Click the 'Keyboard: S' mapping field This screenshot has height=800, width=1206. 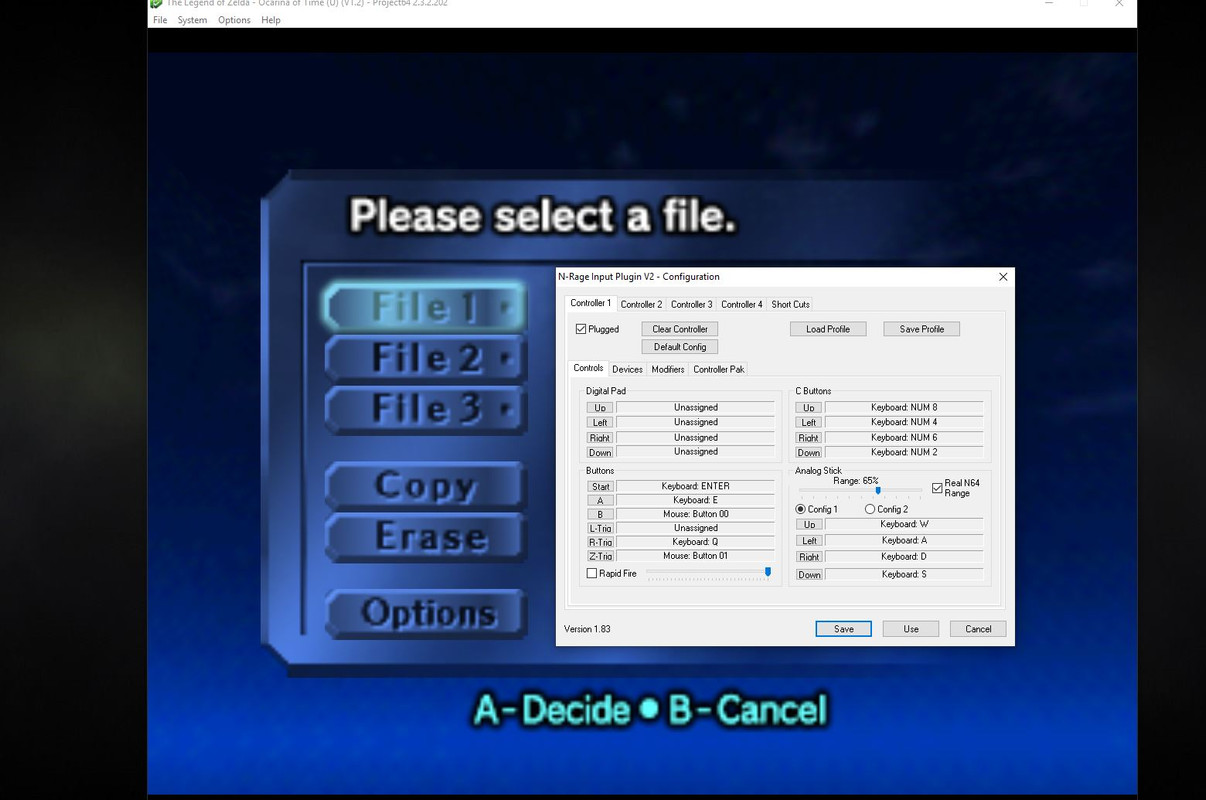pyautogui.click(x=904, y=575)
